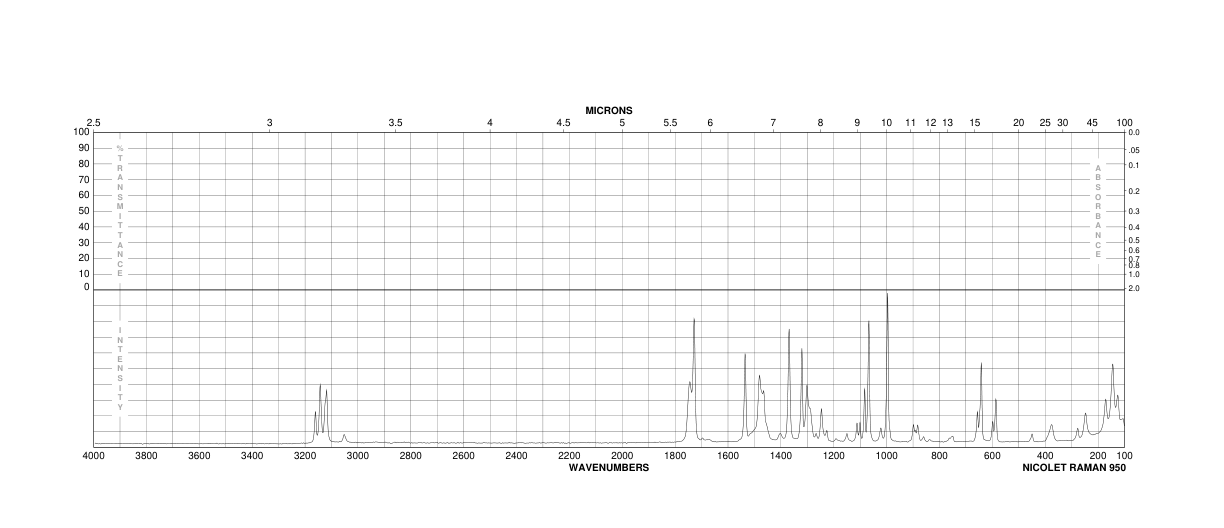The height and width of the screenshot is (528, 1224).
Task: Click the 2000 wavenumber tick label
Action: 622,456
